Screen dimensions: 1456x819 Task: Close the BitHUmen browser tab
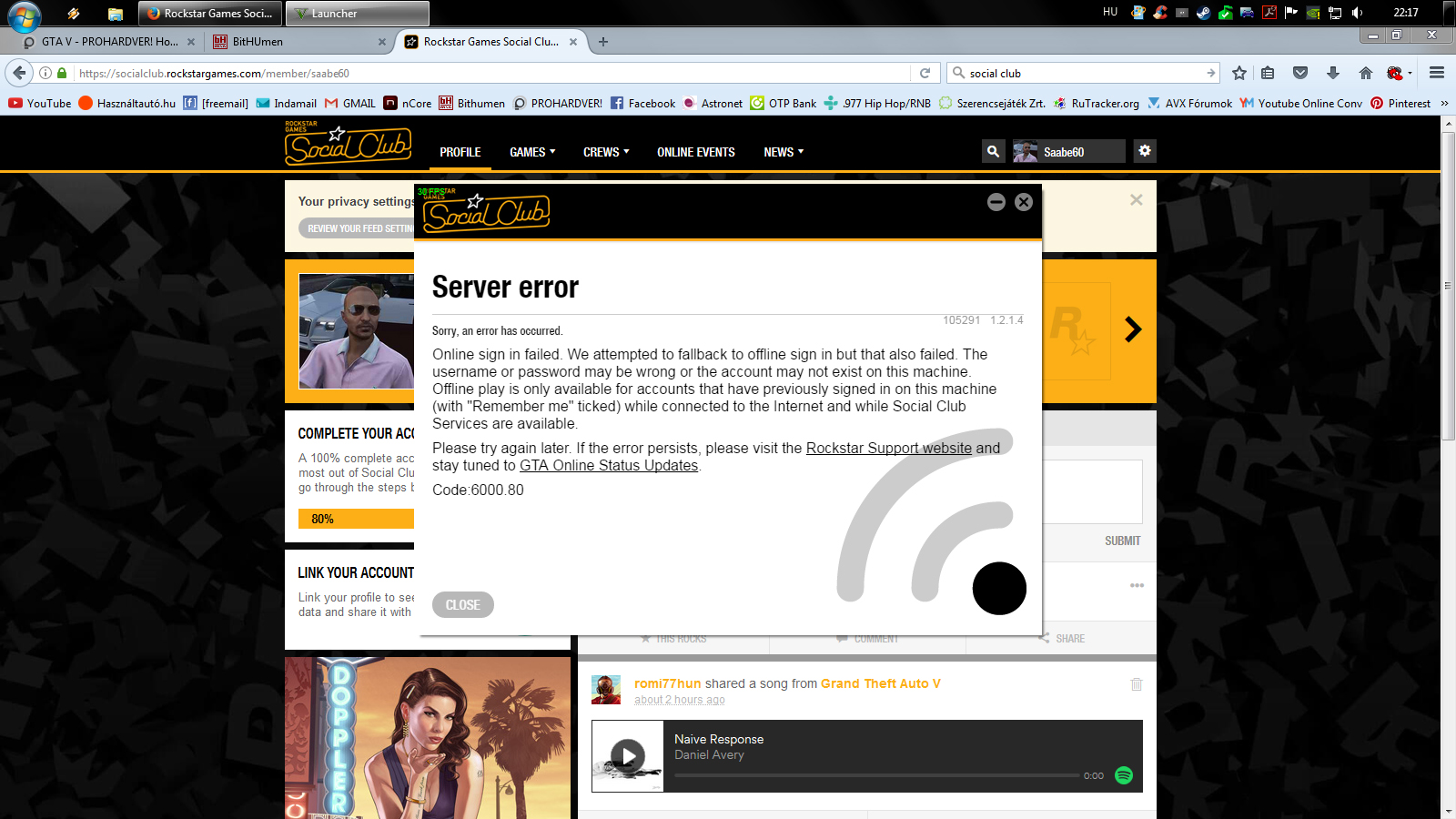[382, 42]
